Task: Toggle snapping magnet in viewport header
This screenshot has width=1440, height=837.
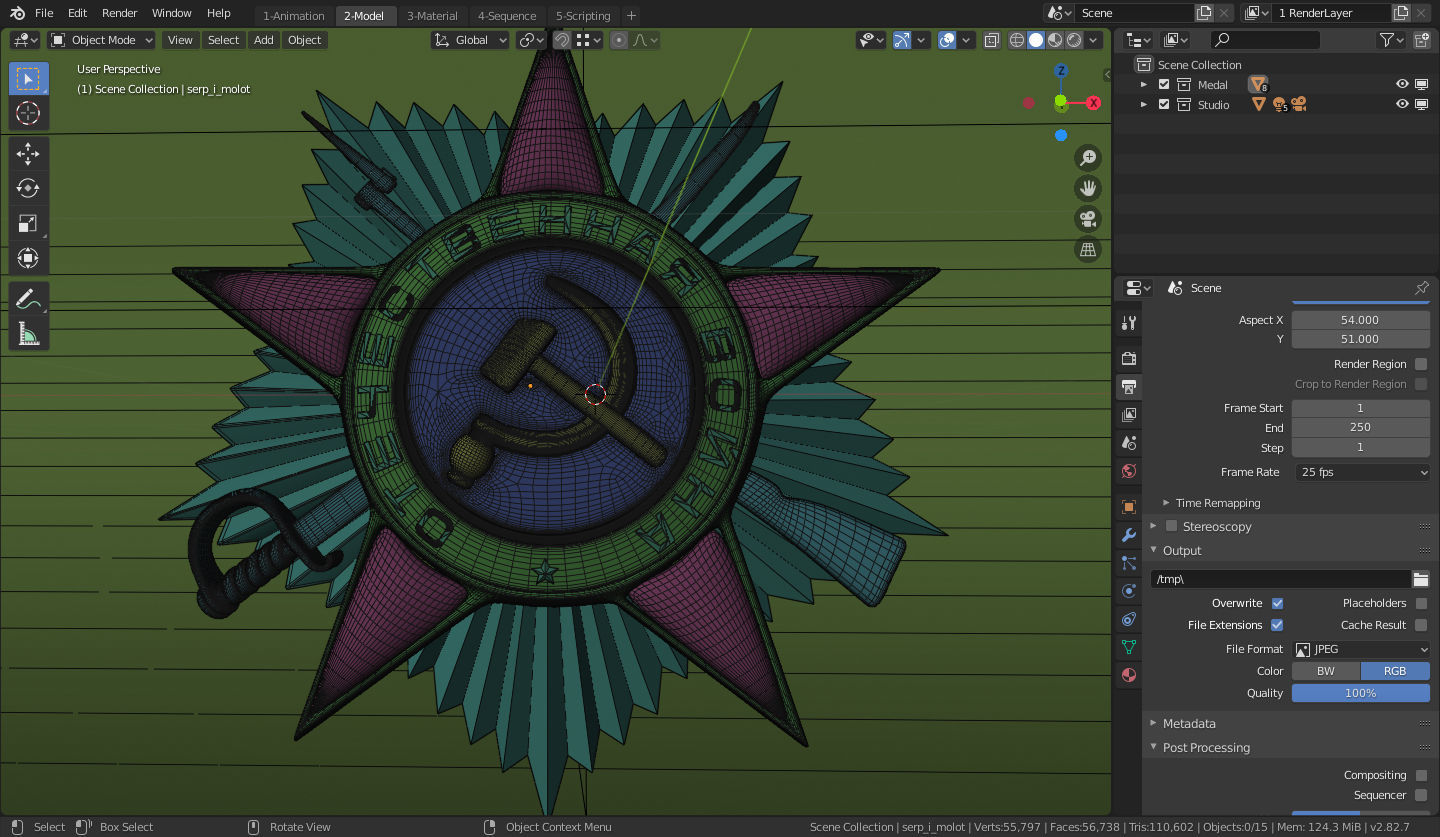Action: [x=562, y=40]
